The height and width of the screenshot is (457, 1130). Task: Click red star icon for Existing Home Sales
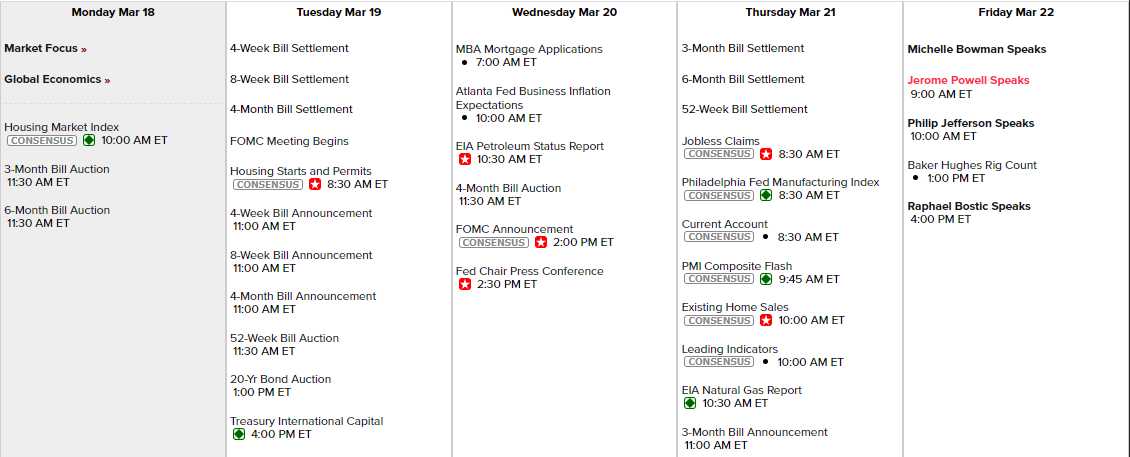[x=766, y=321]
